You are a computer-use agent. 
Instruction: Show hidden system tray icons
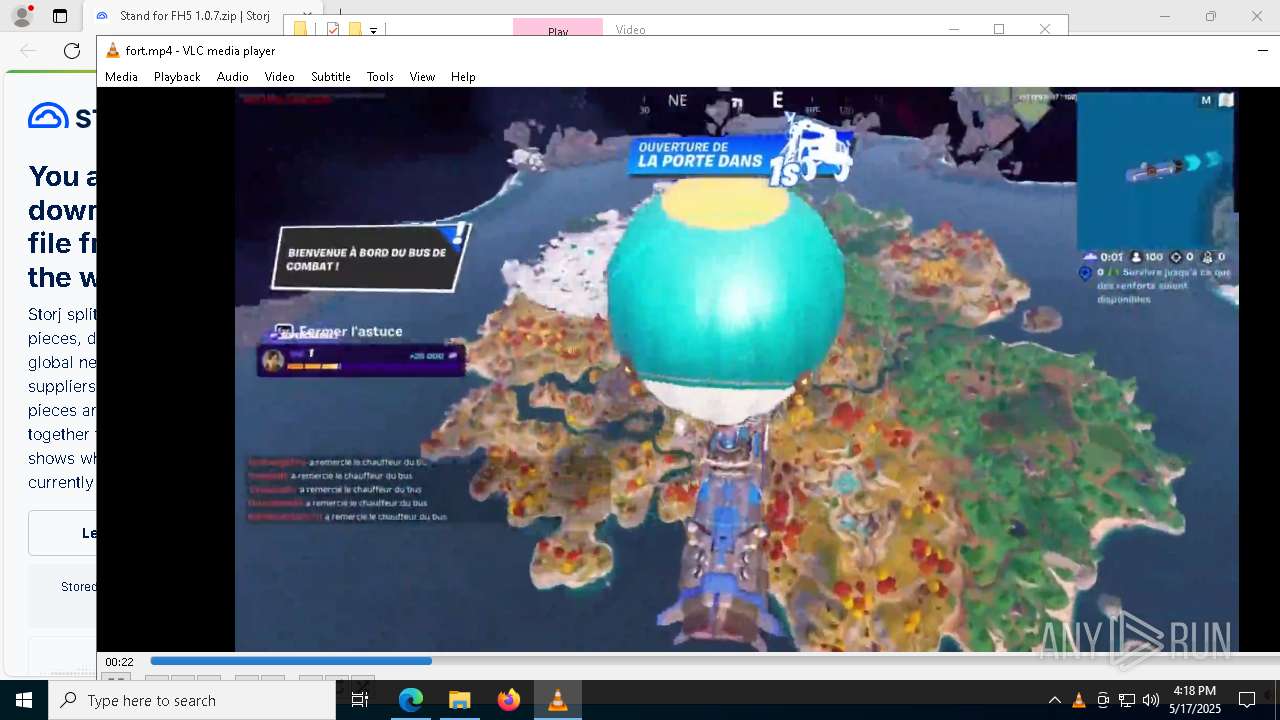click(1054, 700)
